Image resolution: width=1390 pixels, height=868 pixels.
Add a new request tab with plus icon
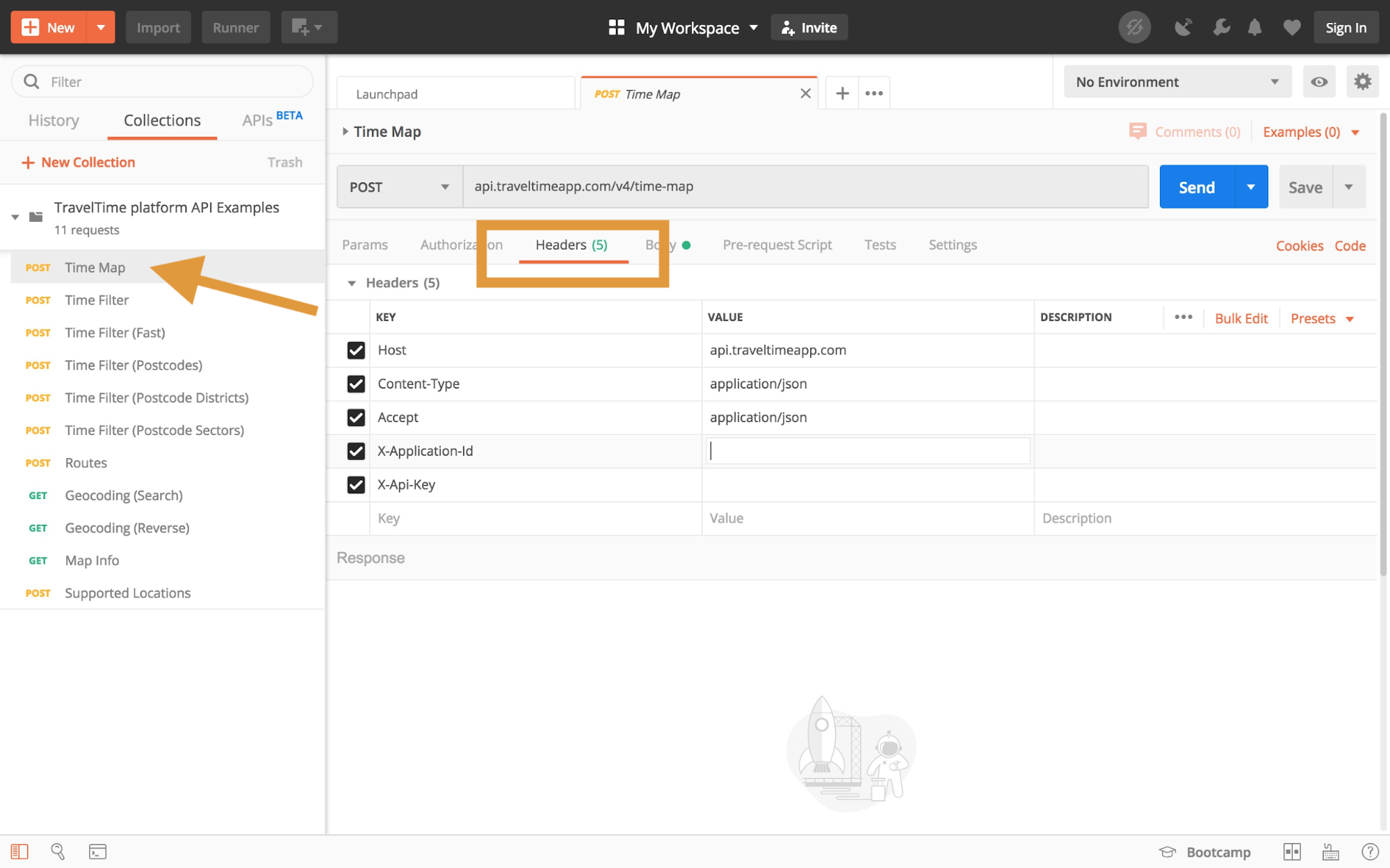tap(842, 93)
